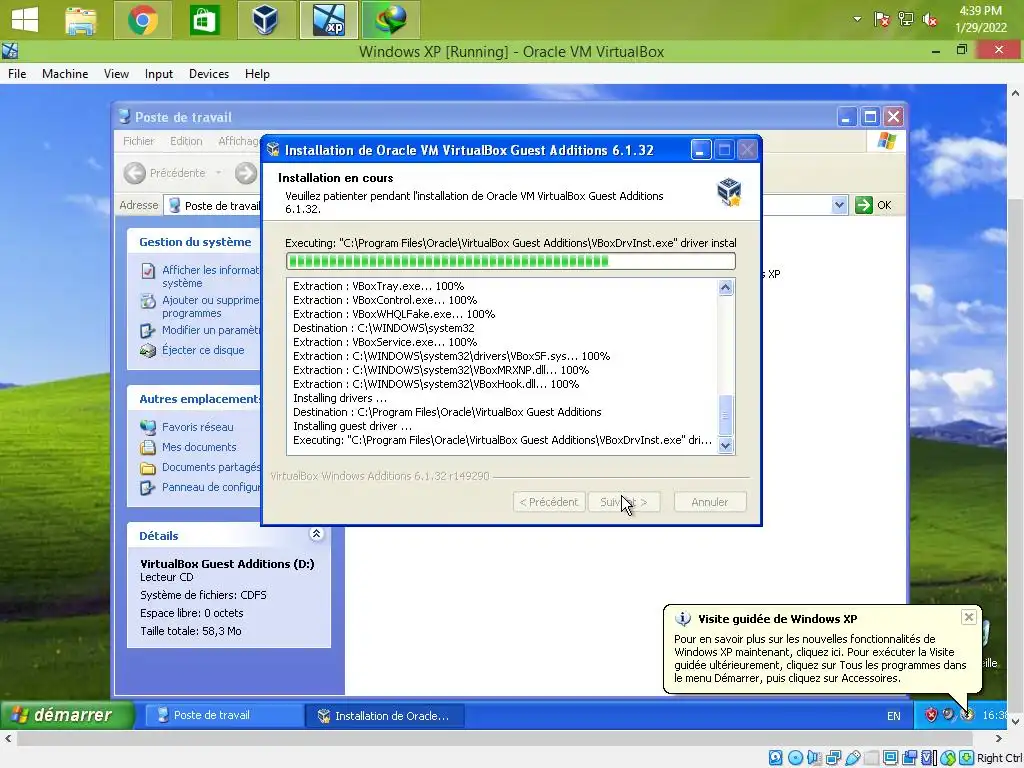
Task: Open the Devices menu
Action: pyautogui.click(x=209, y=74)
